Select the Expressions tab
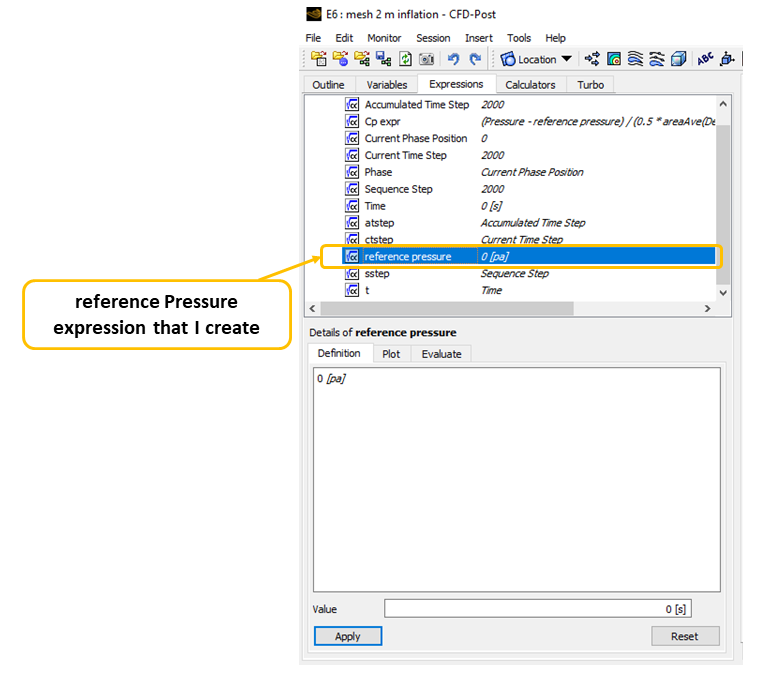The height and width of the screenshot is (688, 763). click(456, 84)
